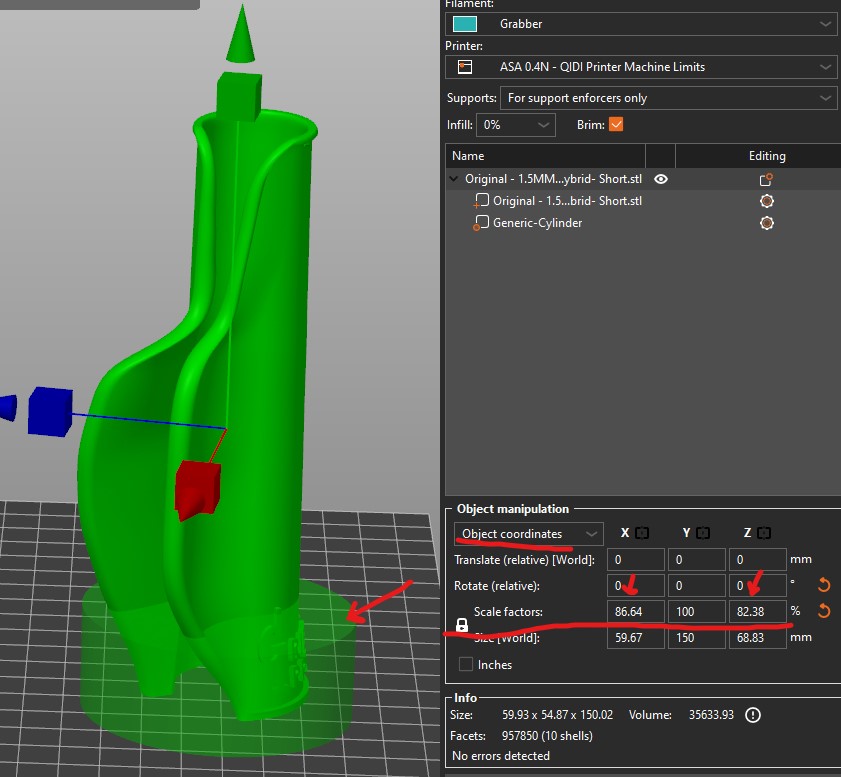Open the Infill percentage dropdown
The height and width of the screenshot is (777, 841).
[x=515, y=125]
